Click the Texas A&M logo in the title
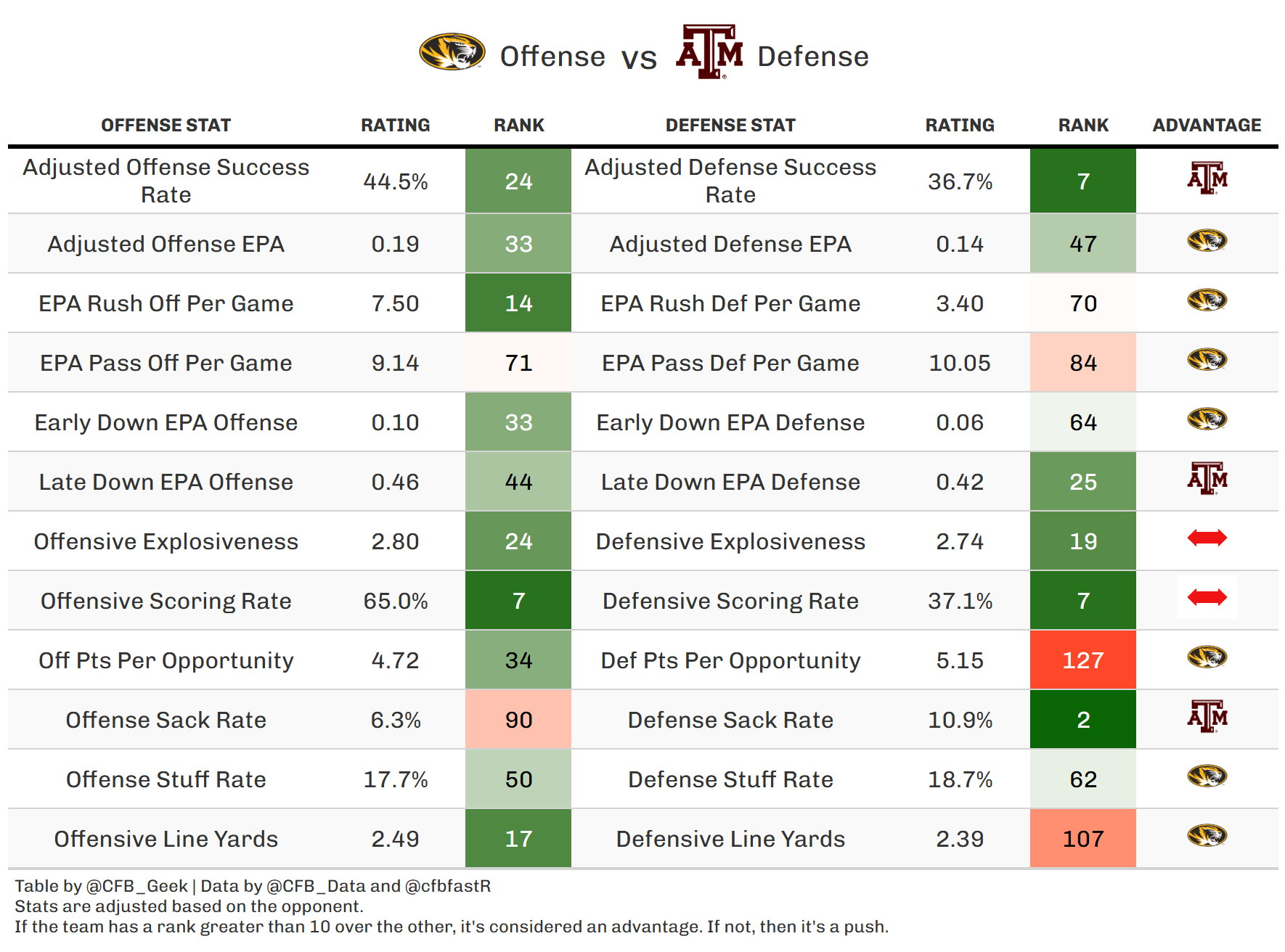This screenshot has width=1285, height=952. (x=709, y=51)
